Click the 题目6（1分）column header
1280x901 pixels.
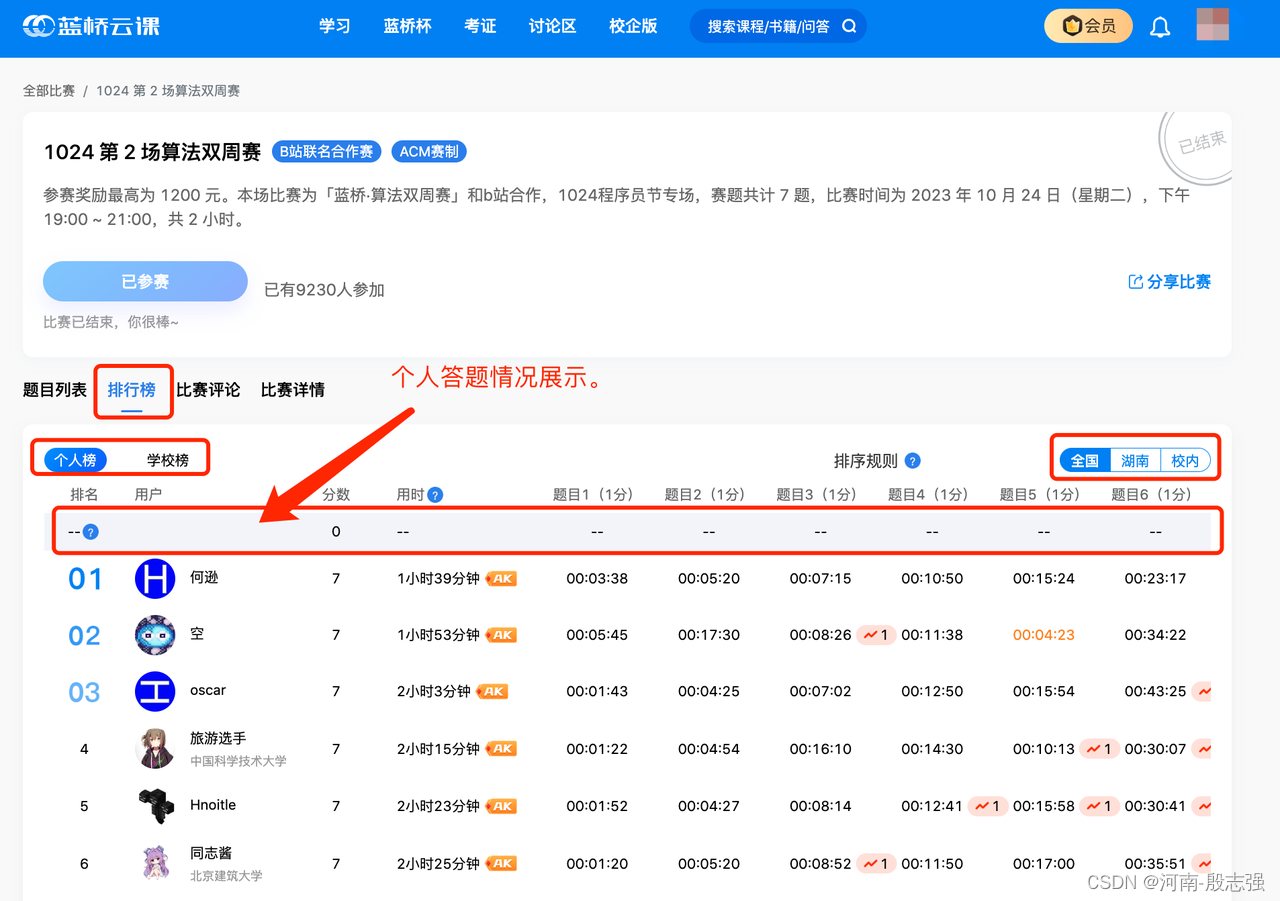point(1155,494)
